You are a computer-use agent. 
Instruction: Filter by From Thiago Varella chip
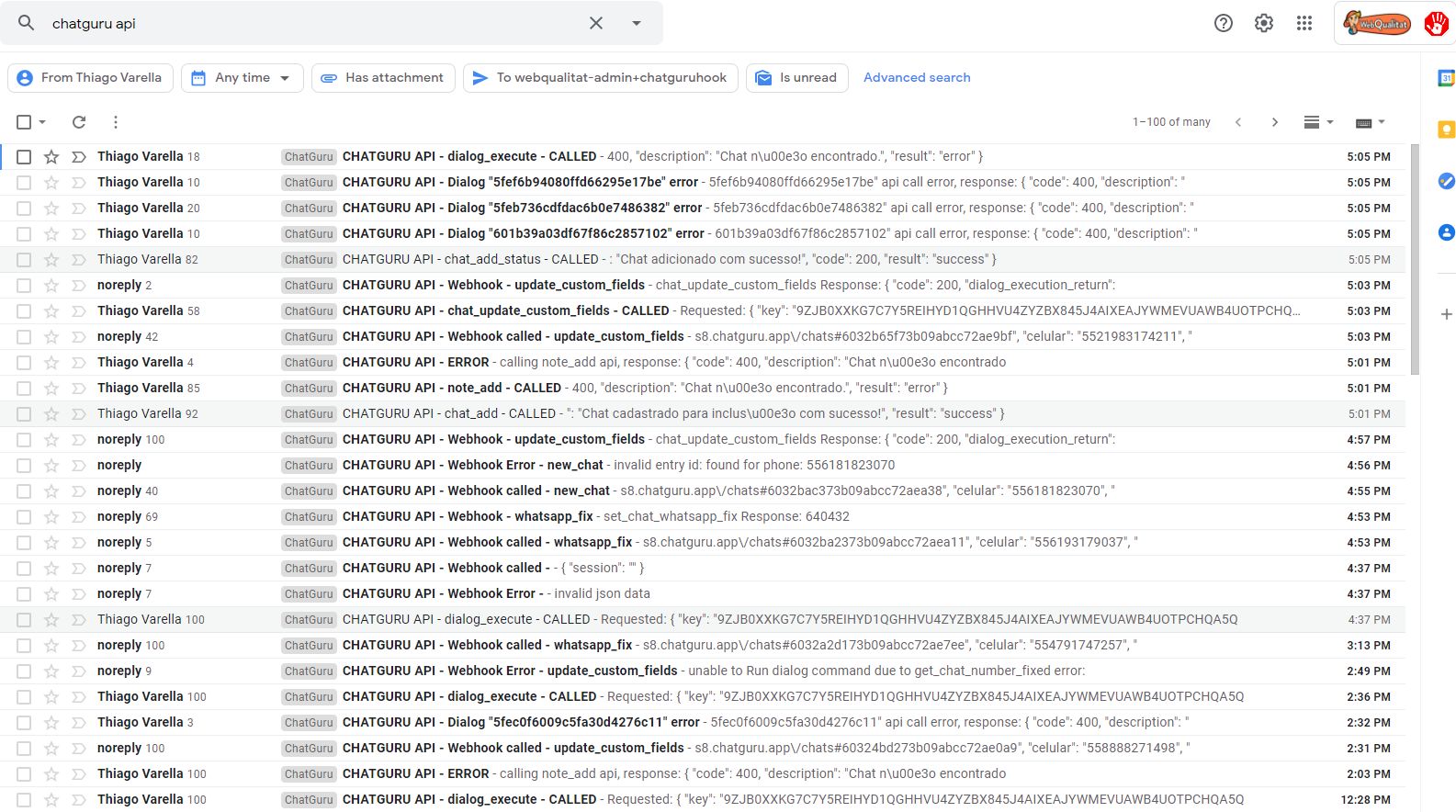[x=90, y=78]
